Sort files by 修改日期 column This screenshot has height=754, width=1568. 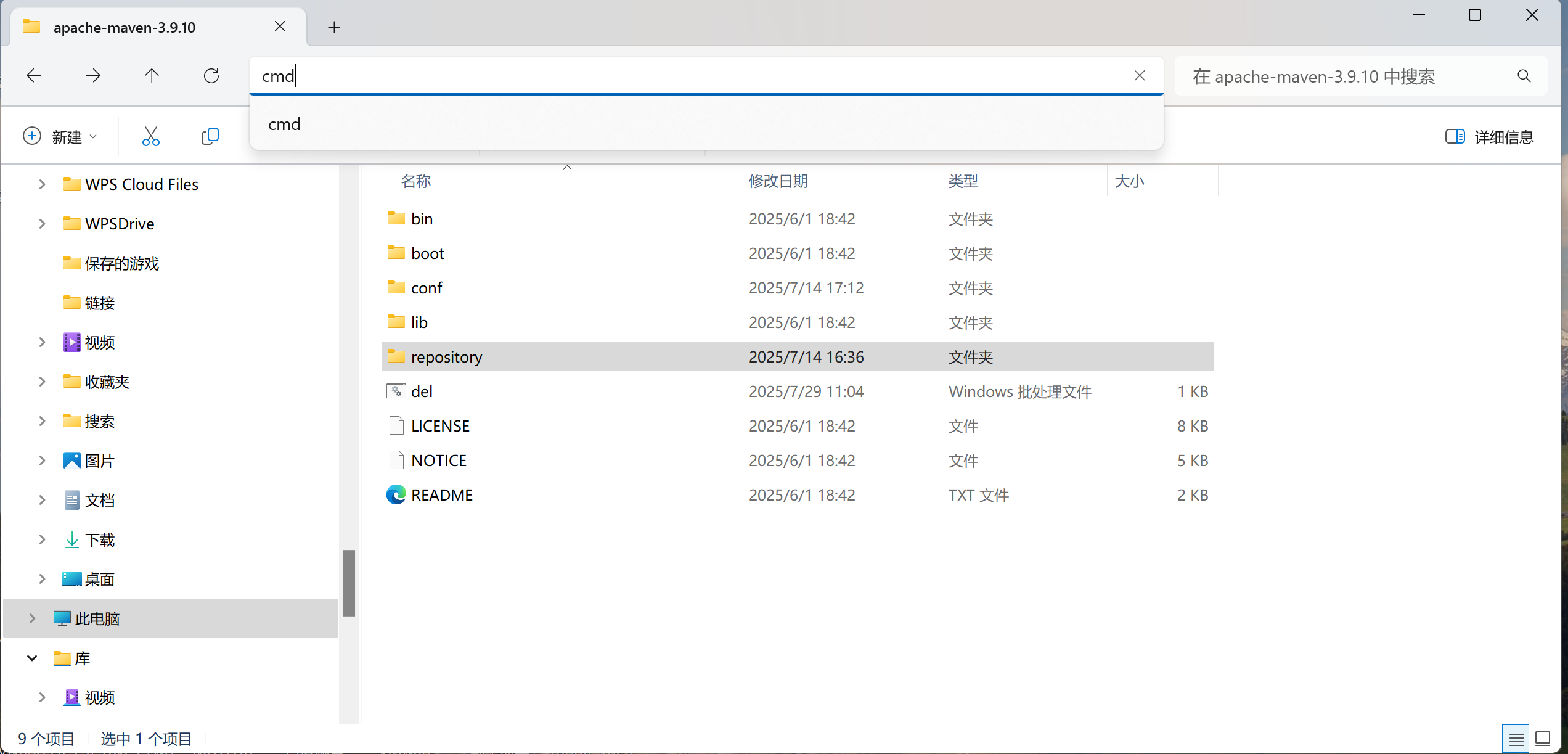click(x=778, y=181)
